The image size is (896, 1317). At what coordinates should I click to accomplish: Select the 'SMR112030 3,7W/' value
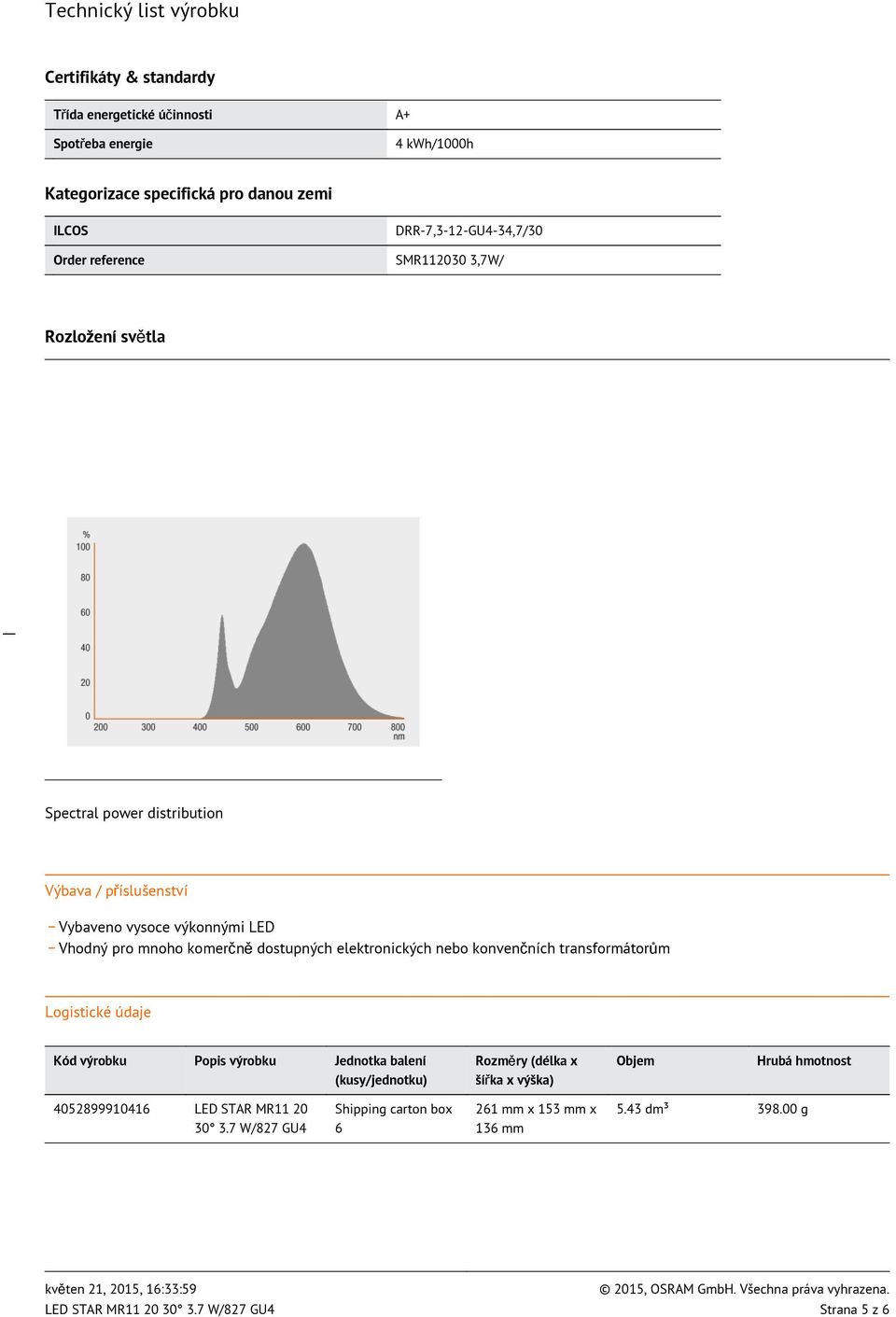[x=449, y=260]
